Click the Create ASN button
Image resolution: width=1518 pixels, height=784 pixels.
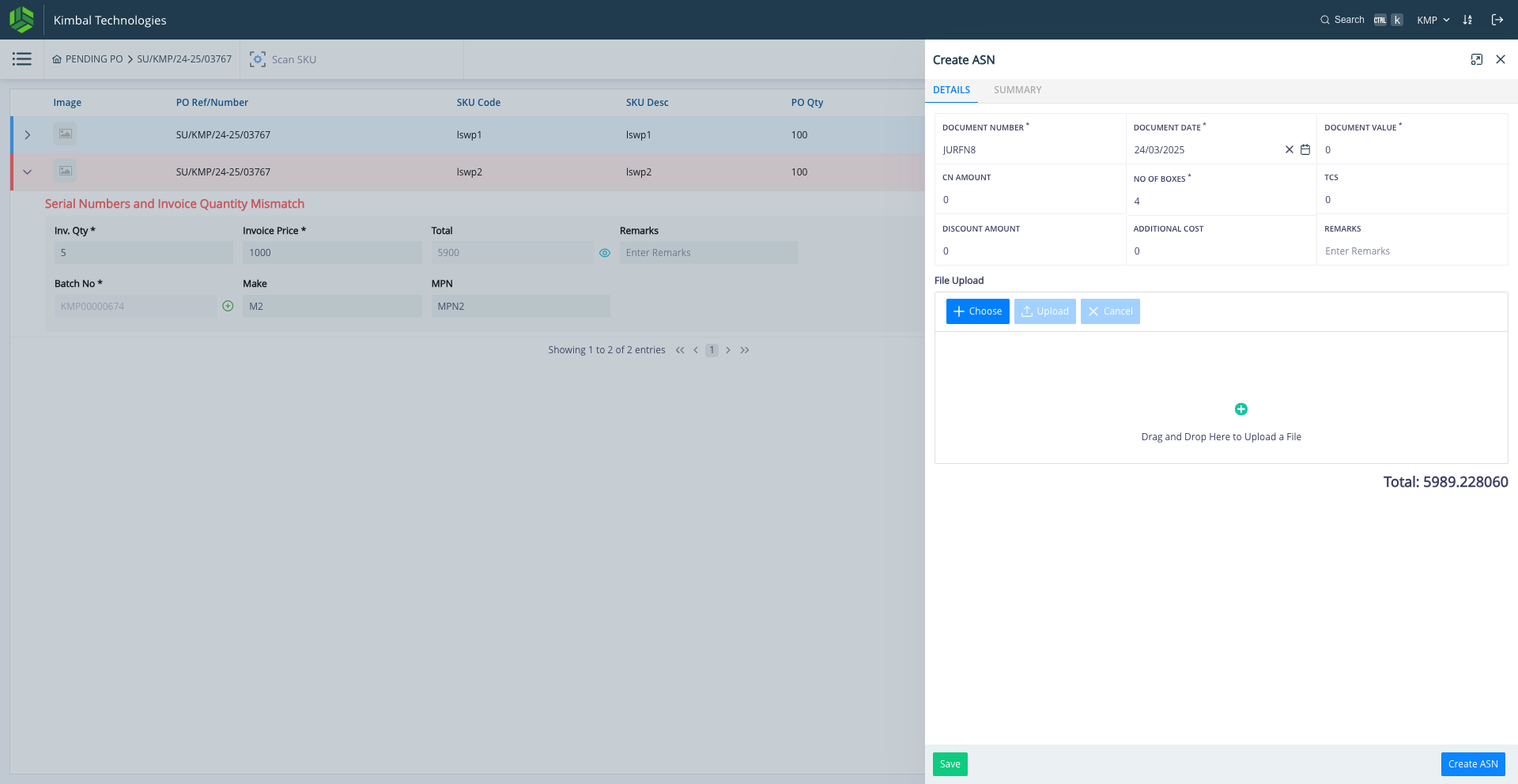(1472, 764)
